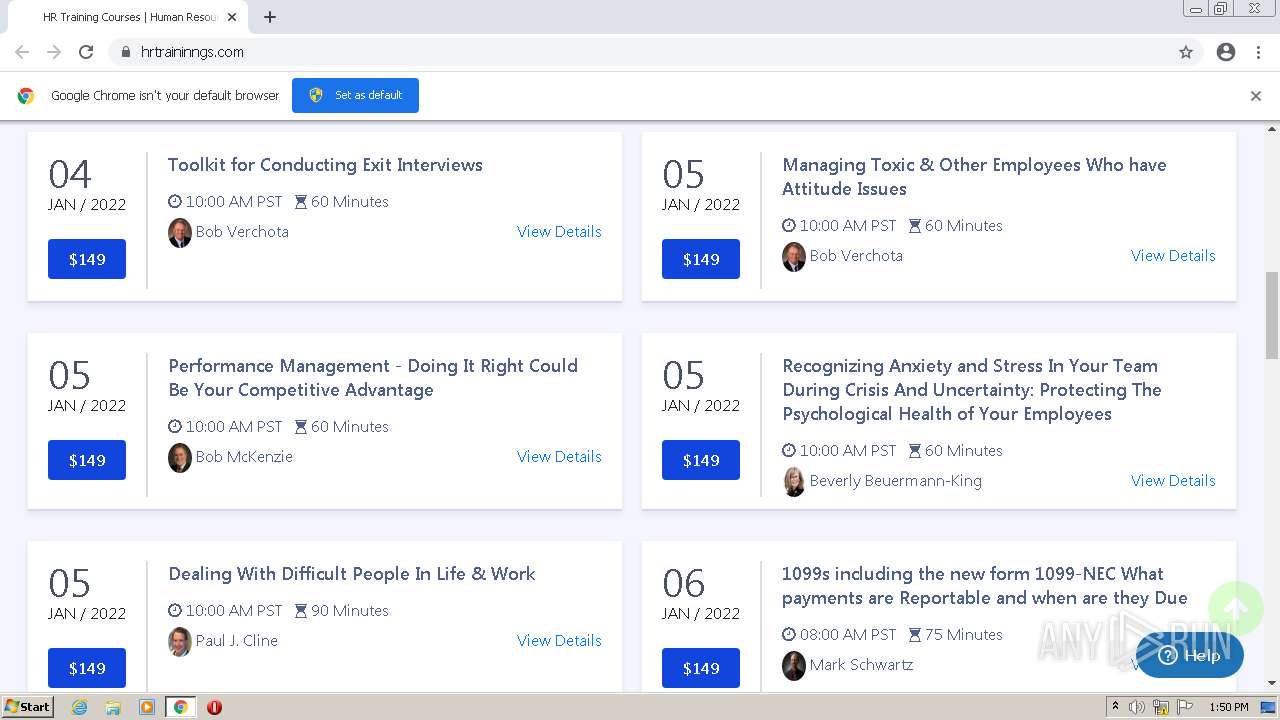
Task: Open the file explorer taskbar icon
Action: coord(113,707)
